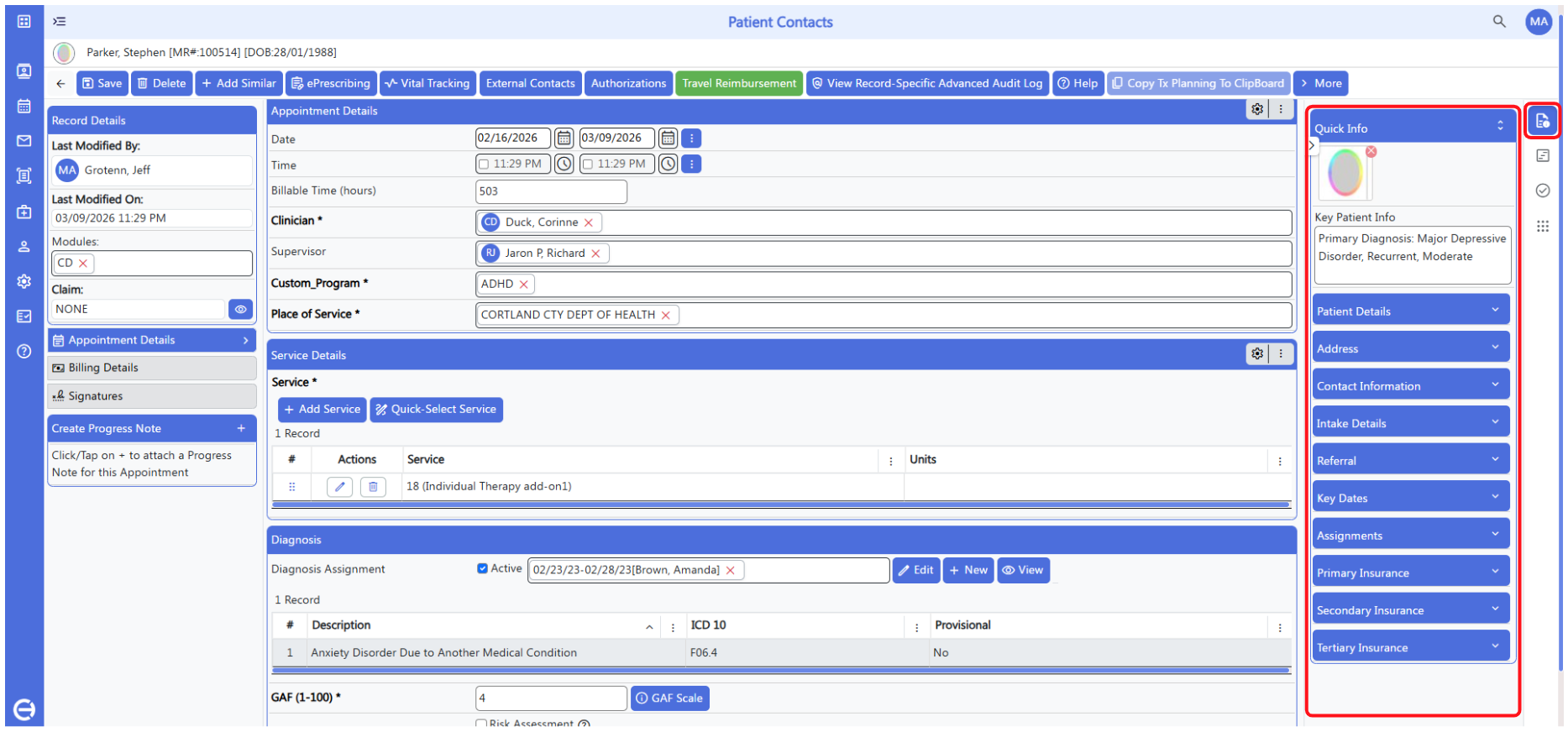Open the start time clock picker

[564, 164]
